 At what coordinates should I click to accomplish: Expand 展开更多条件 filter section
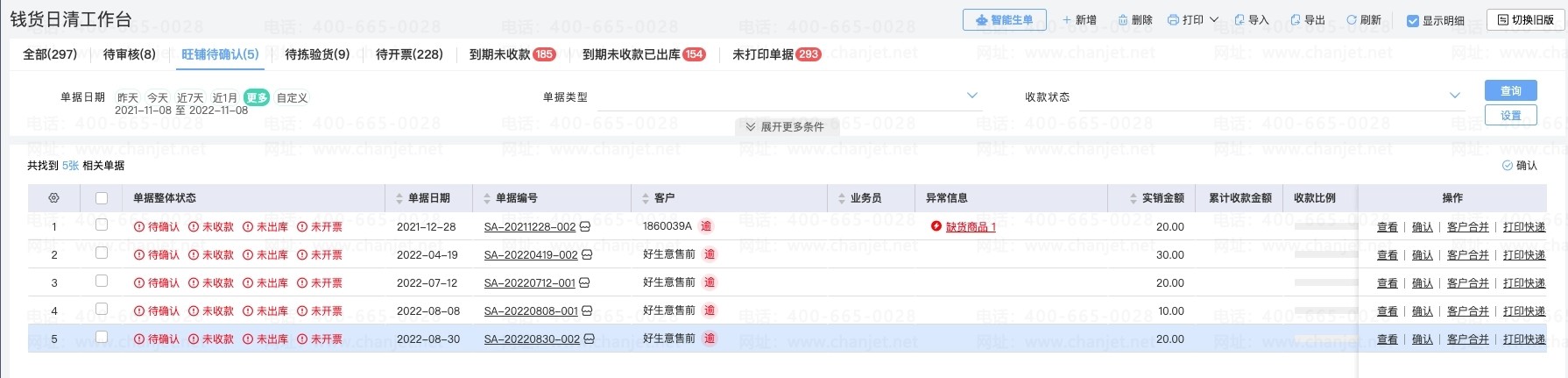coord(785,126)
